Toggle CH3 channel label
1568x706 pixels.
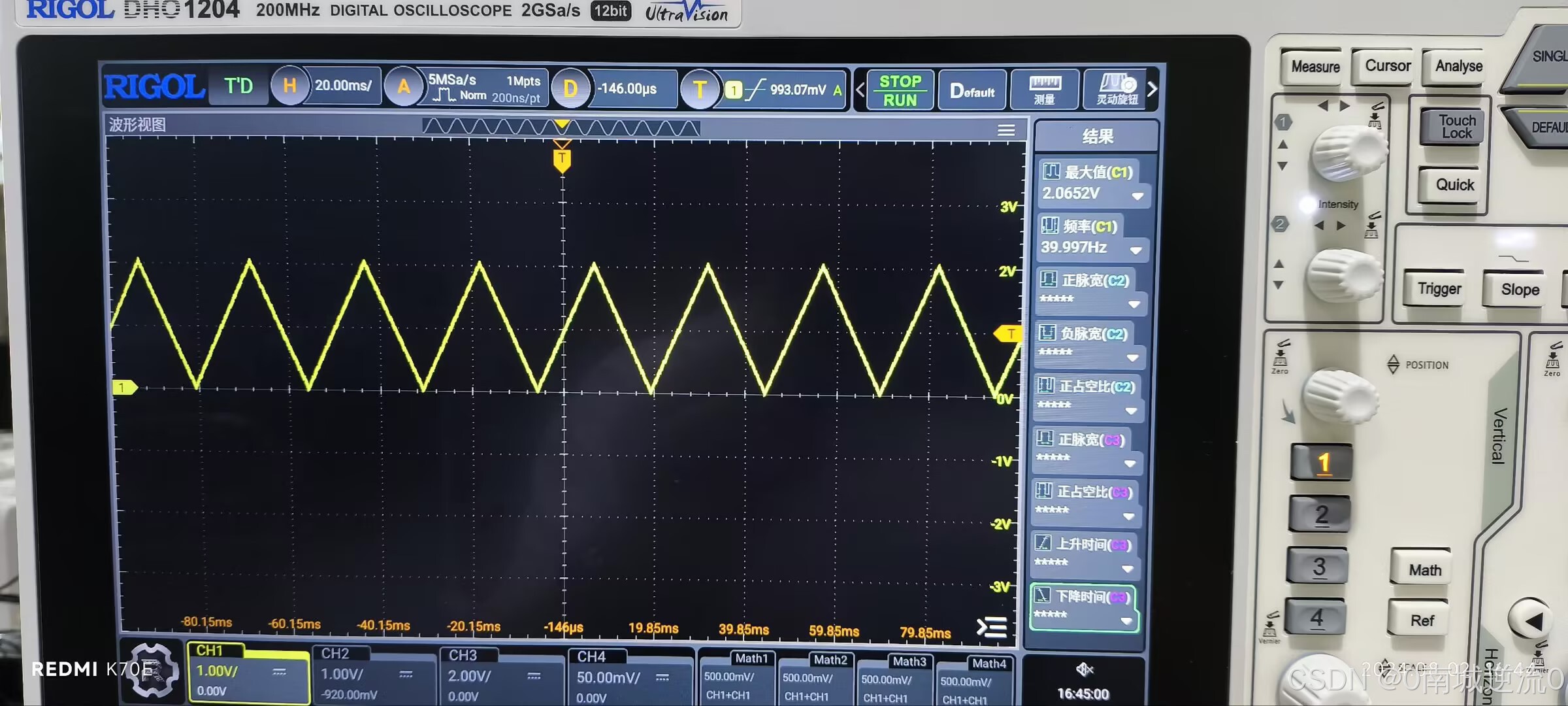463,655
